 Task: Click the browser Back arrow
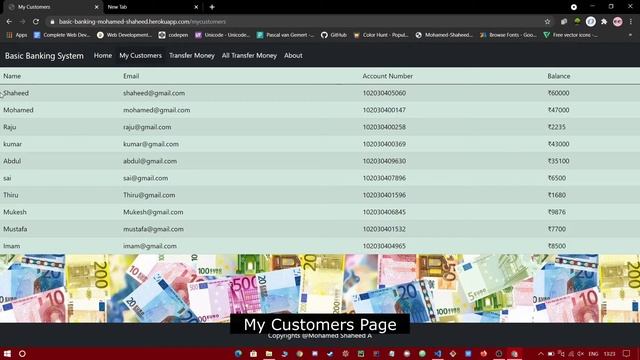(9, 22)
